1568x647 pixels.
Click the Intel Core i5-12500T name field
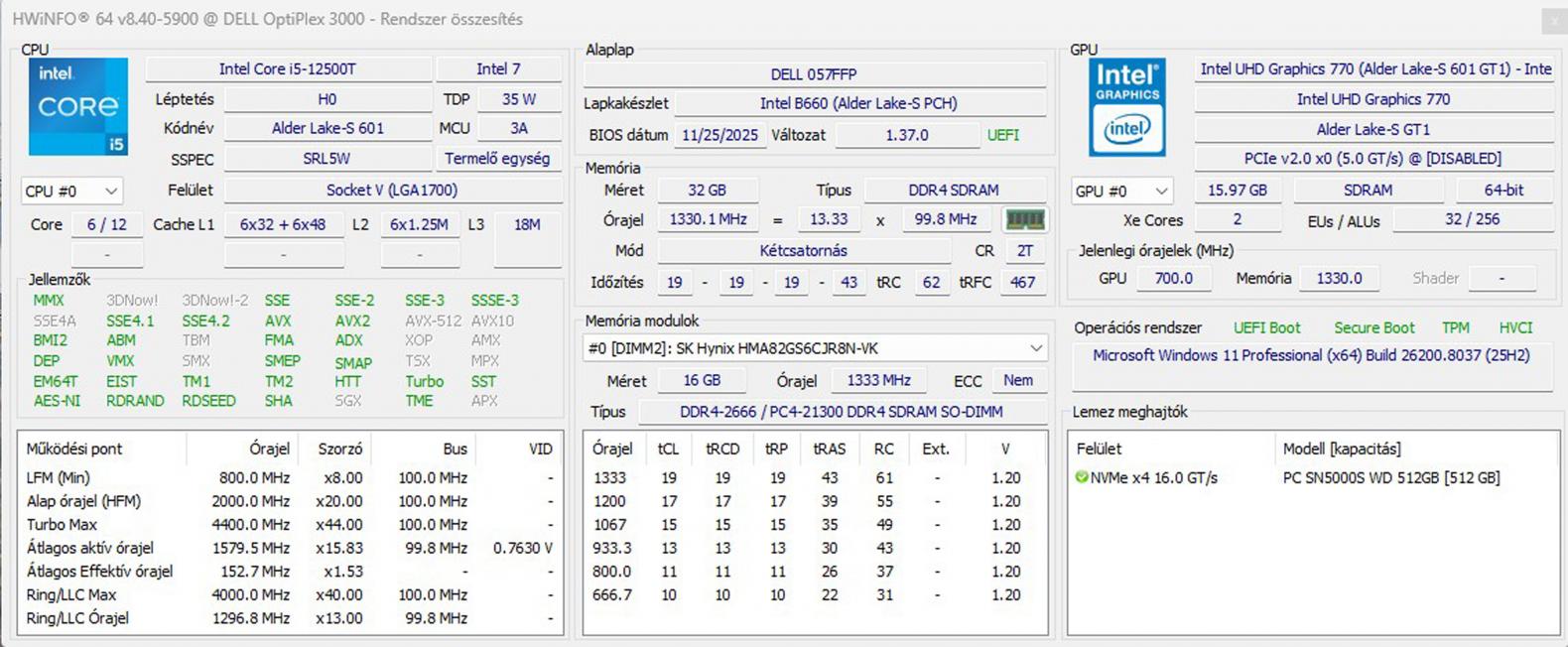pos(288,68)
